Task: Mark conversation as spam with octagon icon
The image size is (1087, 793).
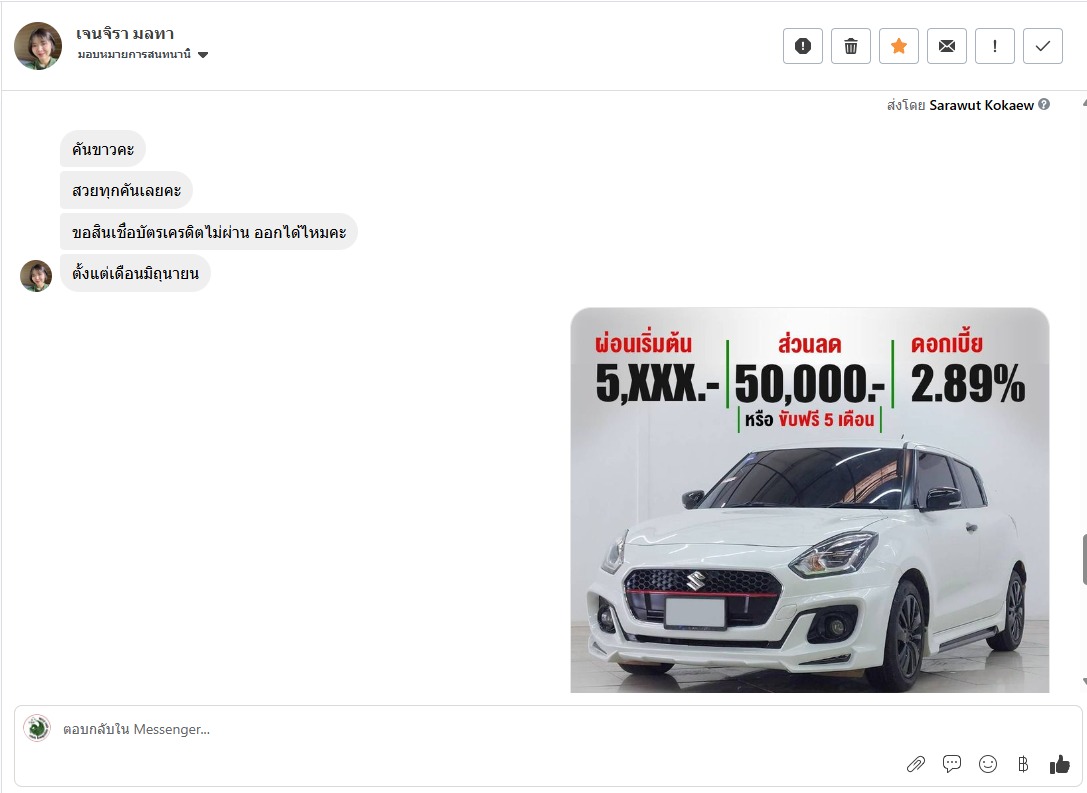Action: tap(802, 46)
